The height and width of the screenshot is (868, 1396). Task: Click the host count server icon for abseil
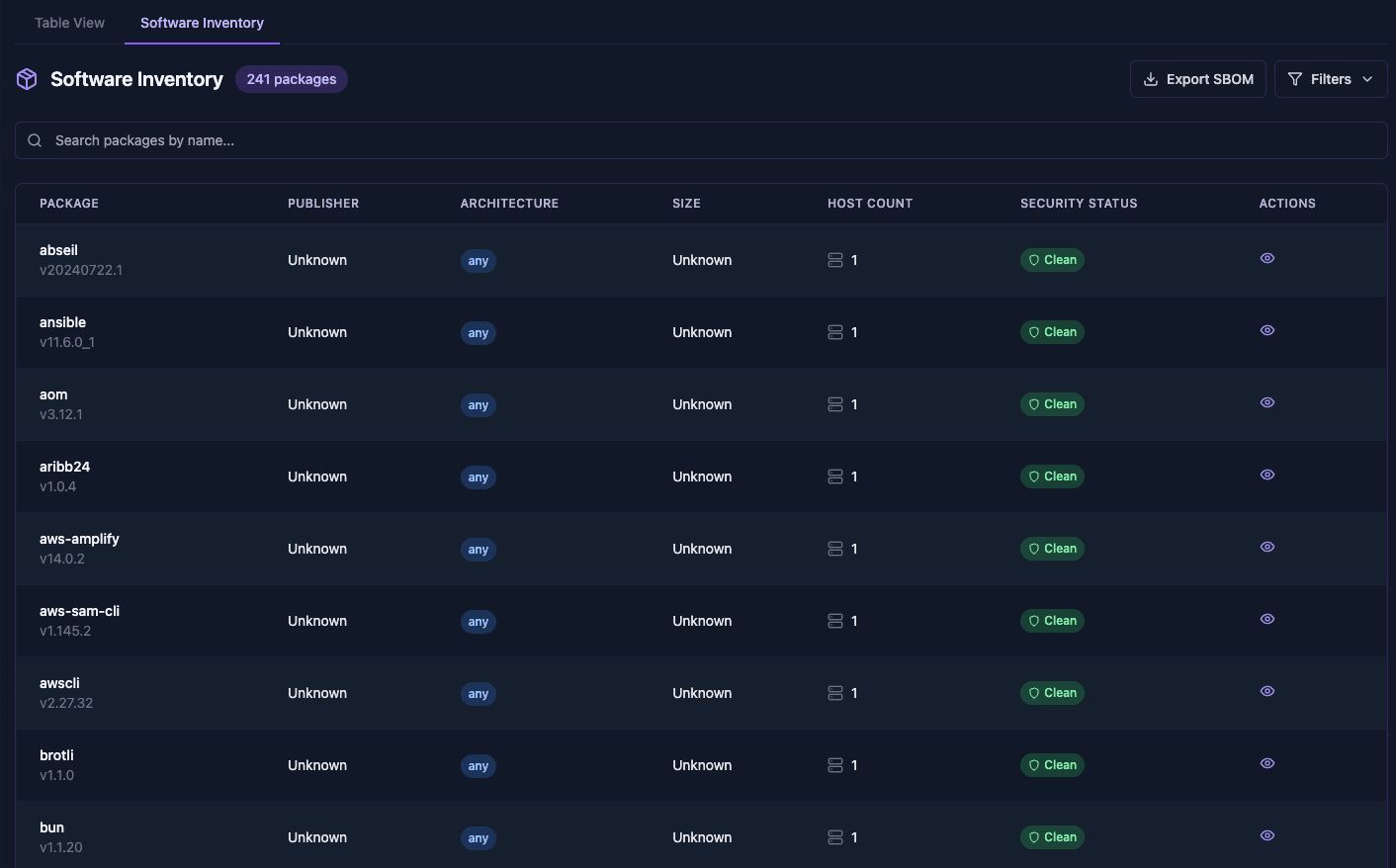coord(835,260)
